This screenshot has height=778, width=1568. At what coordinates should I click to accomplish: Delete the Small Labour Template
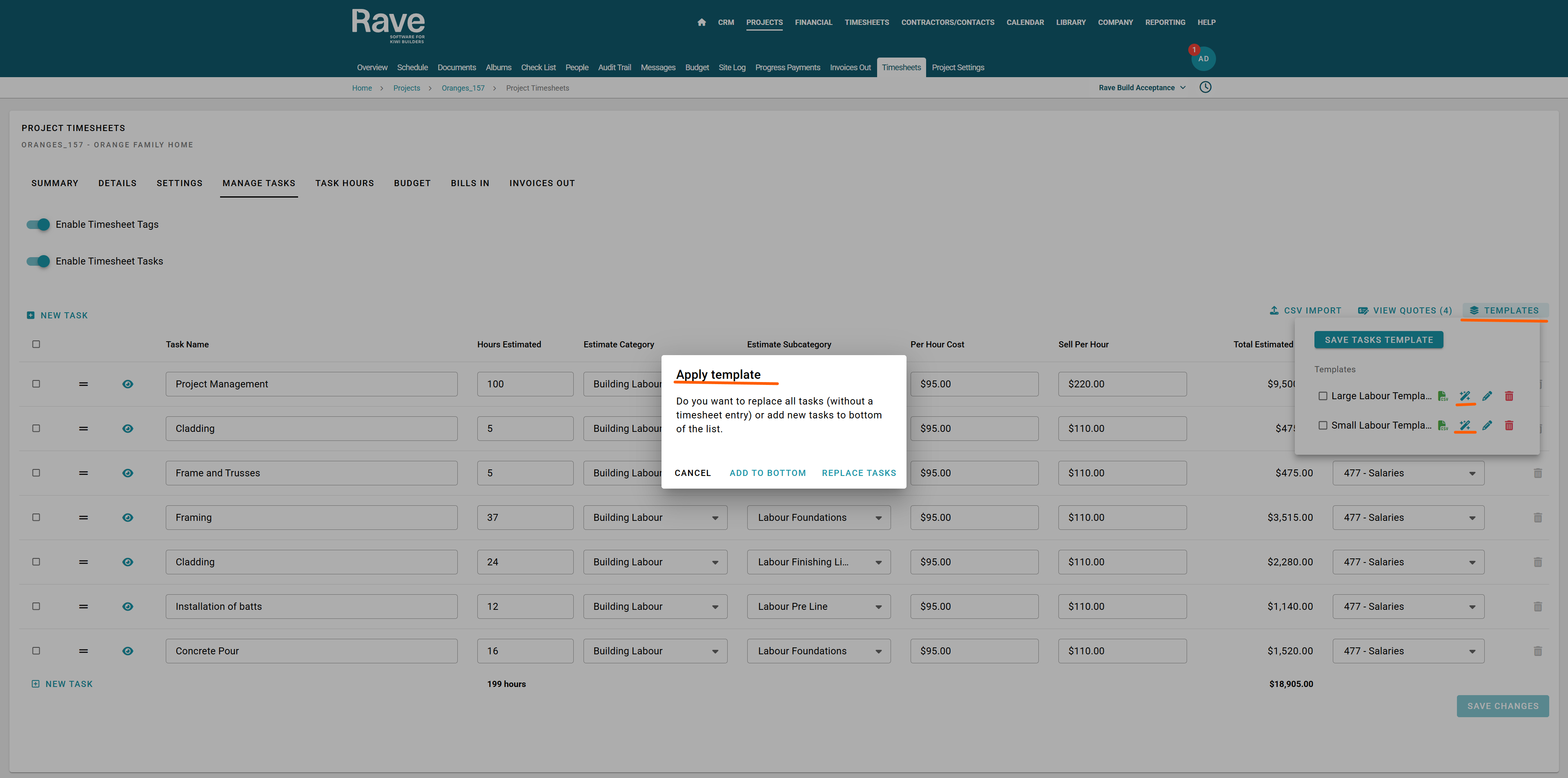click(x=1509, y=426)
